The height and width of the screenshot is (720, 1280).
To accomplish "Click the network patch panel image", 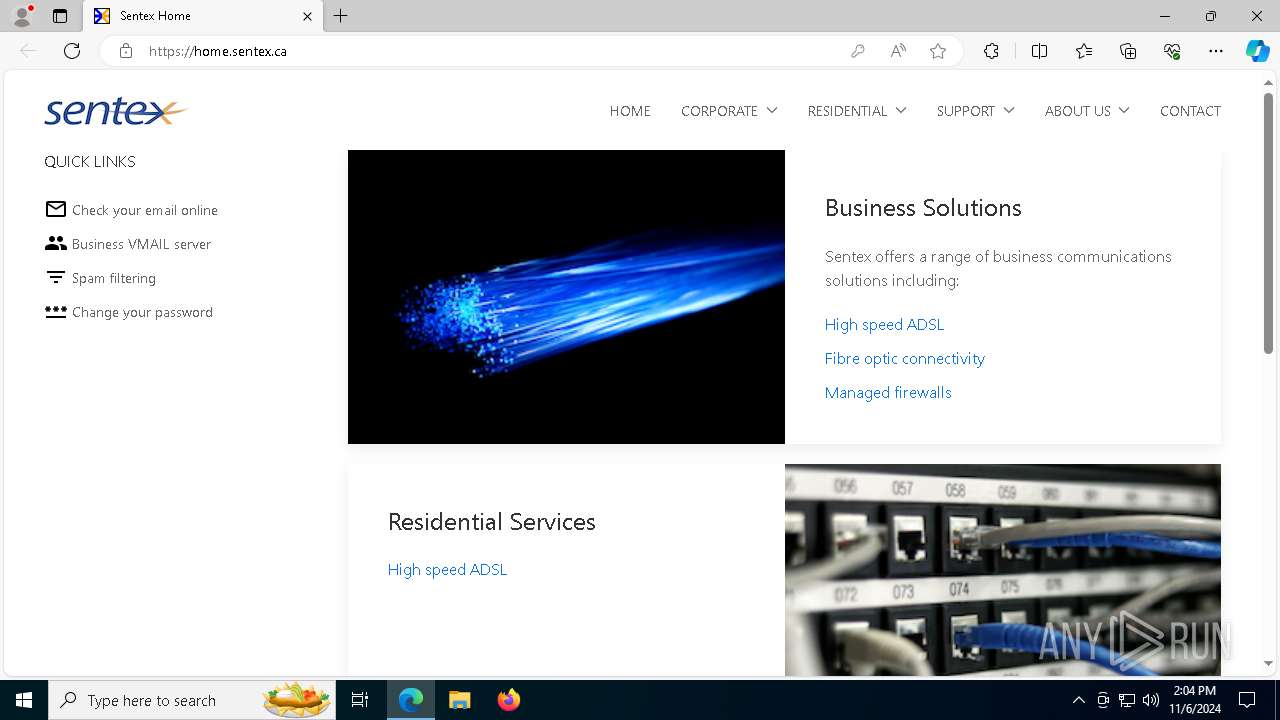I will click(1003, 570).
